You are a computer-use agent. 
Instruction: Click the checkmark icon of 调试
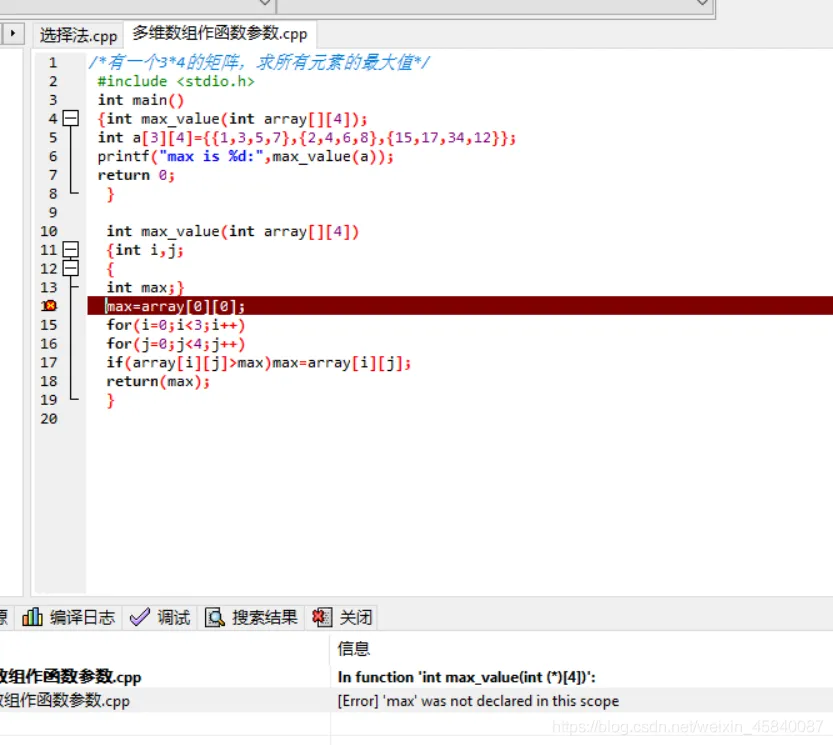(x=140, y=617)
